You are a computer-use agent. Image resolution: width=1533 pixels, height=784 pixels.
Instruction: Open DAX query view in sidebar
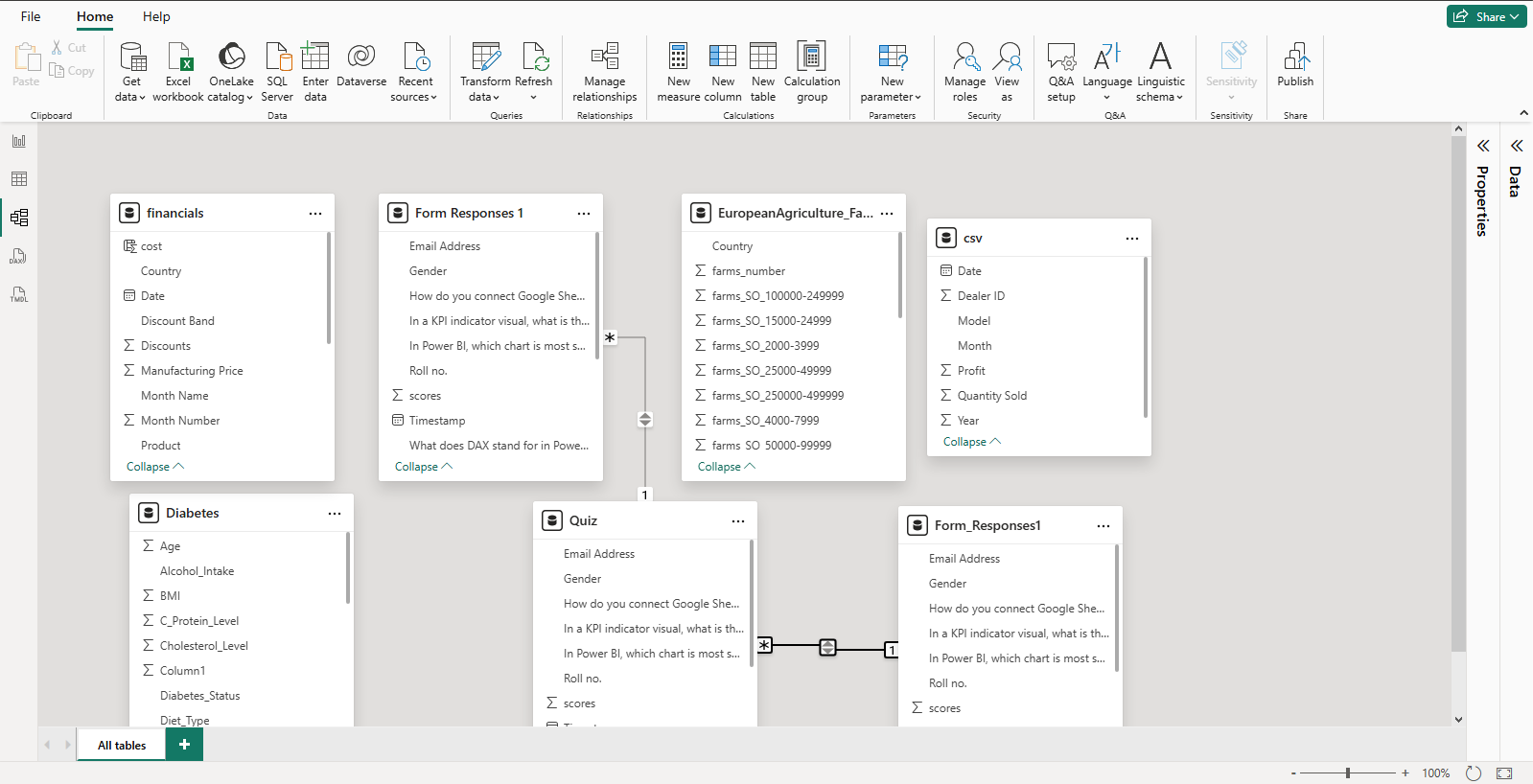point(19,256)
